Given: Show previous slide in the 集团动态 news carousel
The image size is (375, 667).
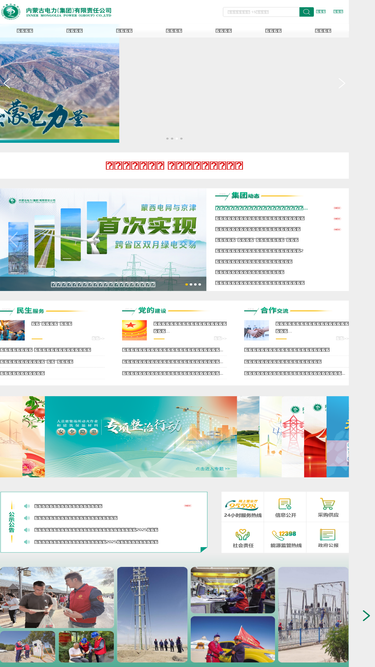Looking at the screenshot, I should (13, 240).
